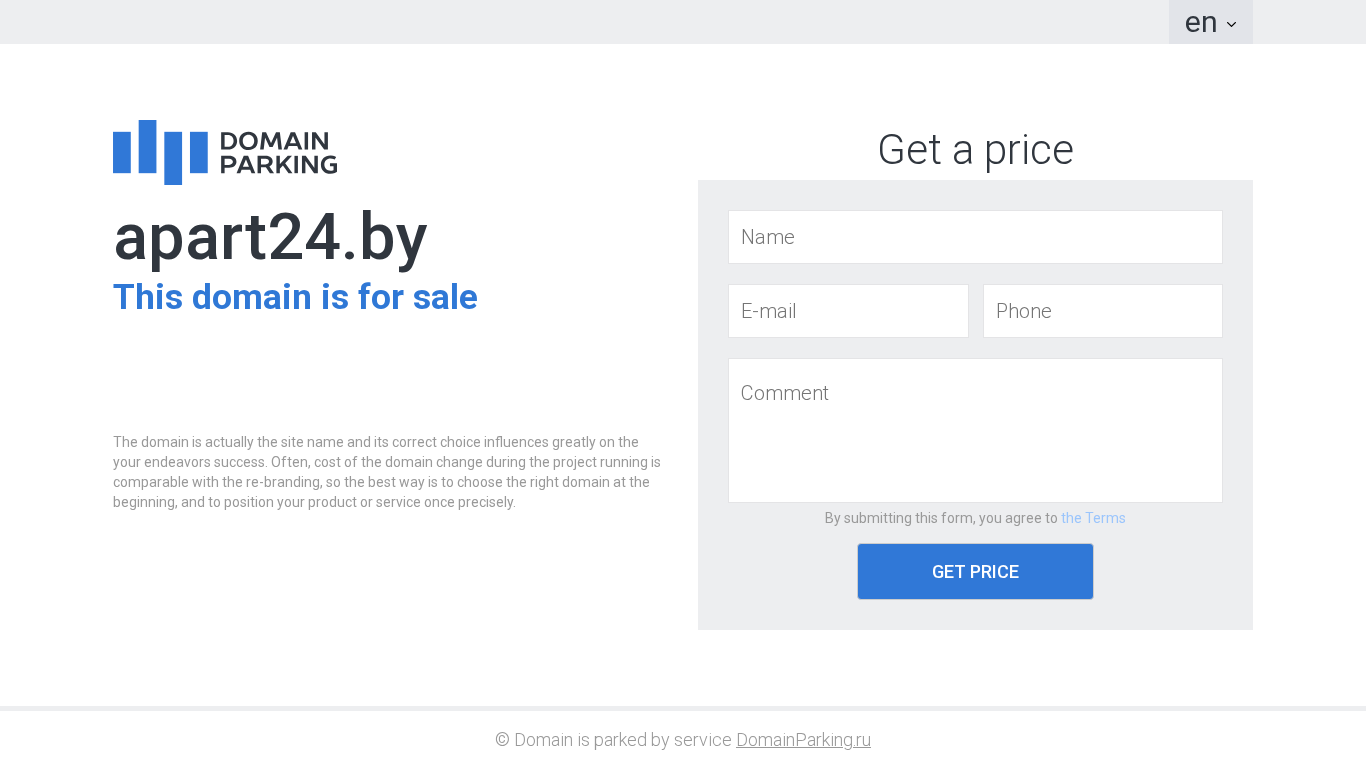Click the copyright symbol in the footer

502,740
